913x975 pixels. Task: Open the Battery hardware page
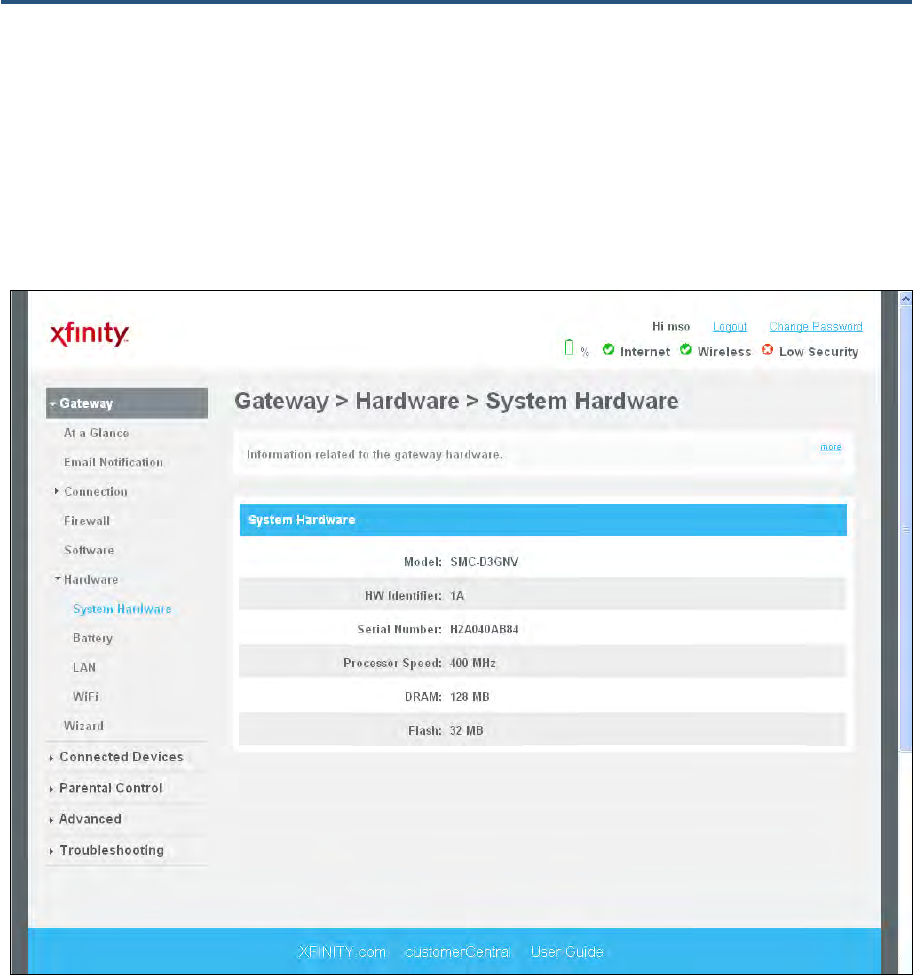click(93, 638)
